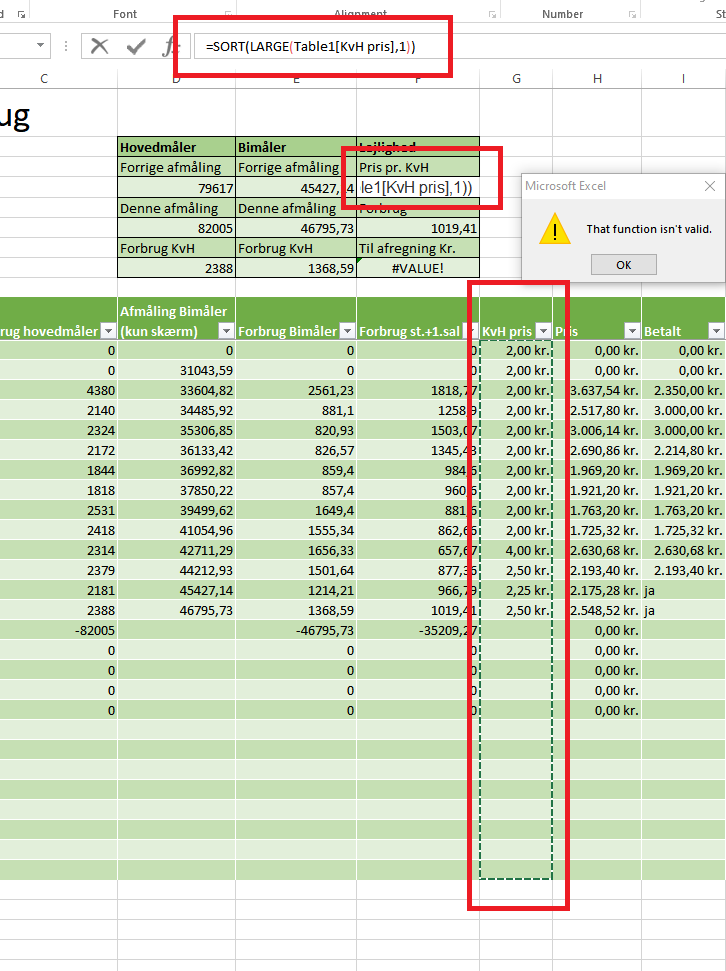726x971 pixels.
Task: Select the cell with 1649,4
Action: tap(296, 510)
